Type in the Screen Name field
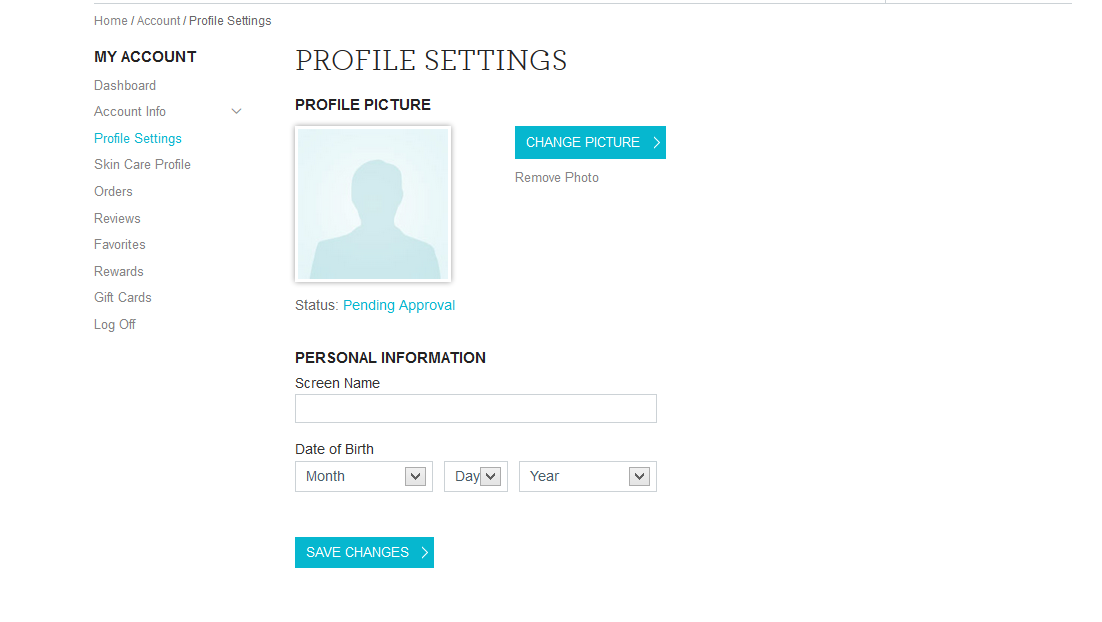1102x622 pixels. click(475, 409)
